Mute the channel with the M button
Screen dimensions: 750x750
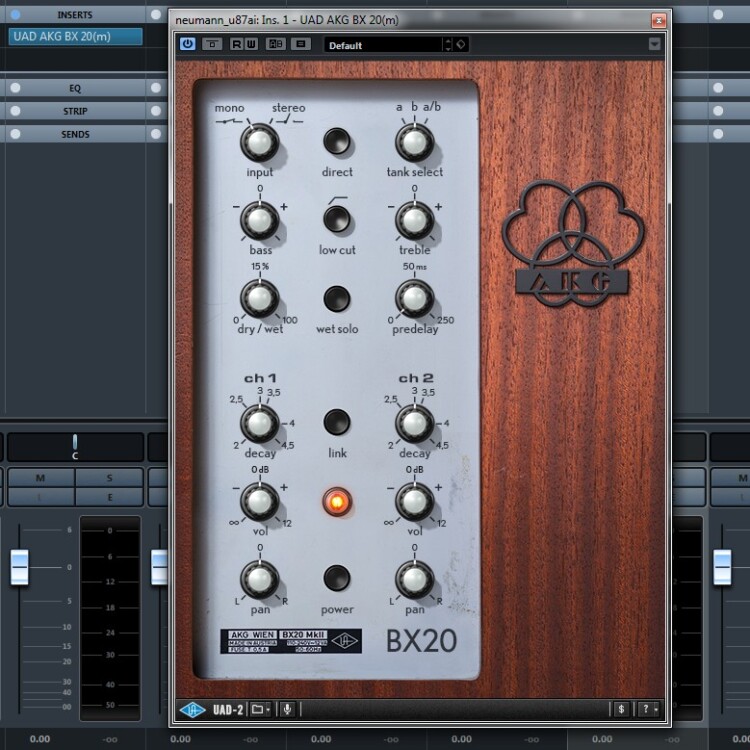pos(41,478)
